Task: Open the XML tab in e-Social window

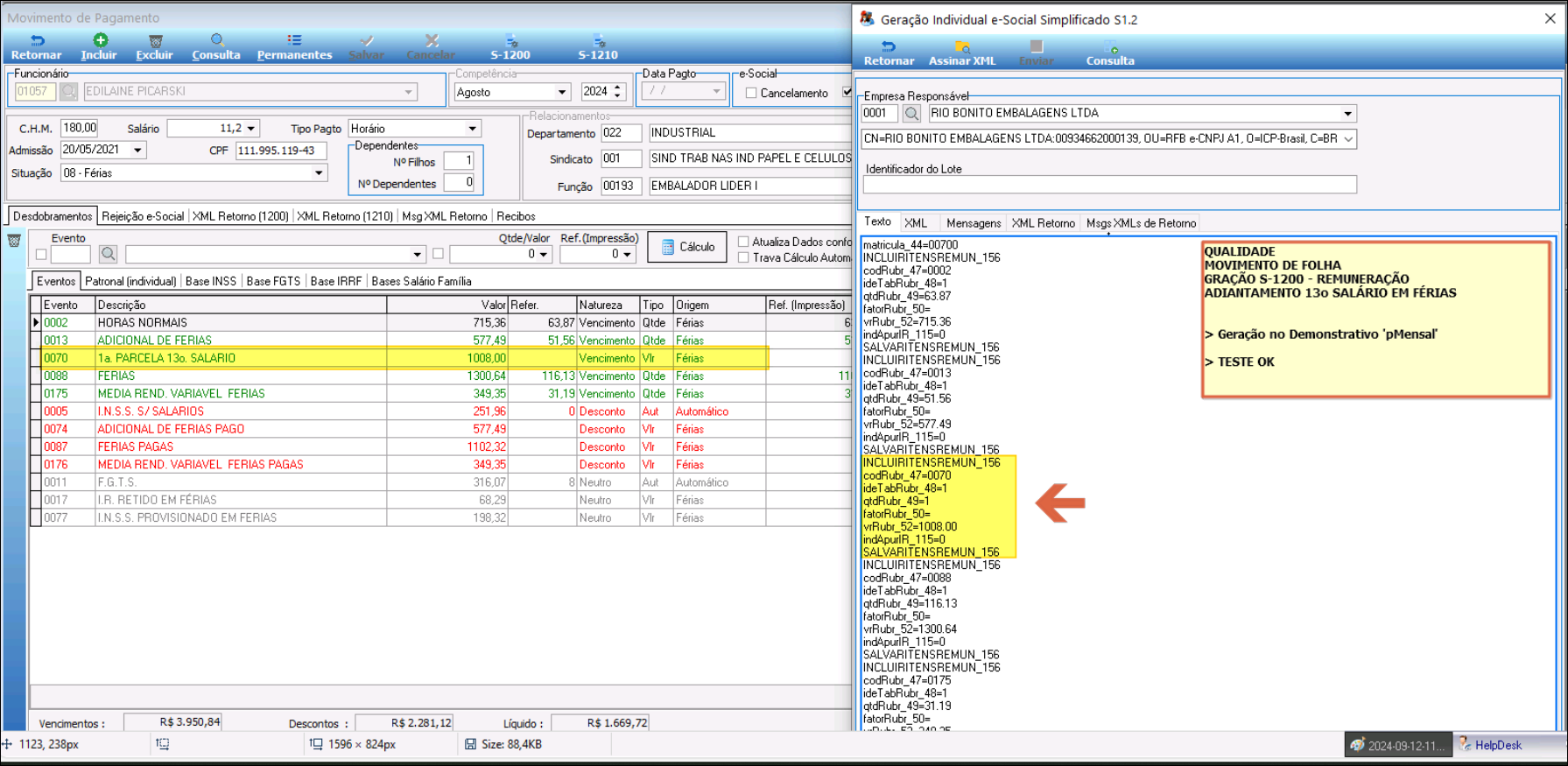Action: click(x=916, y=223)
